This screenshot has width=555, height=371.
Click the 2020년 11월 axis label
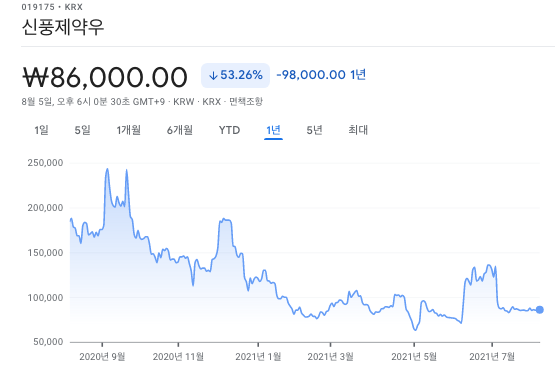pos(178,356)
